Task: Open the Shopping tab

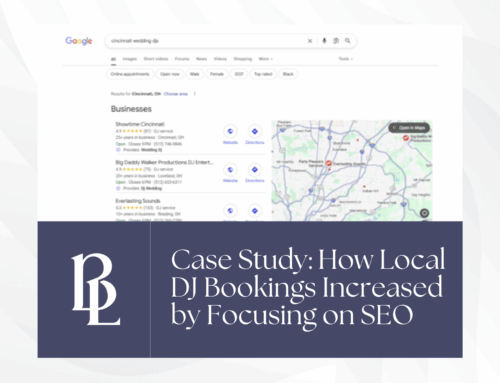Action: click(x=243, y=59)
